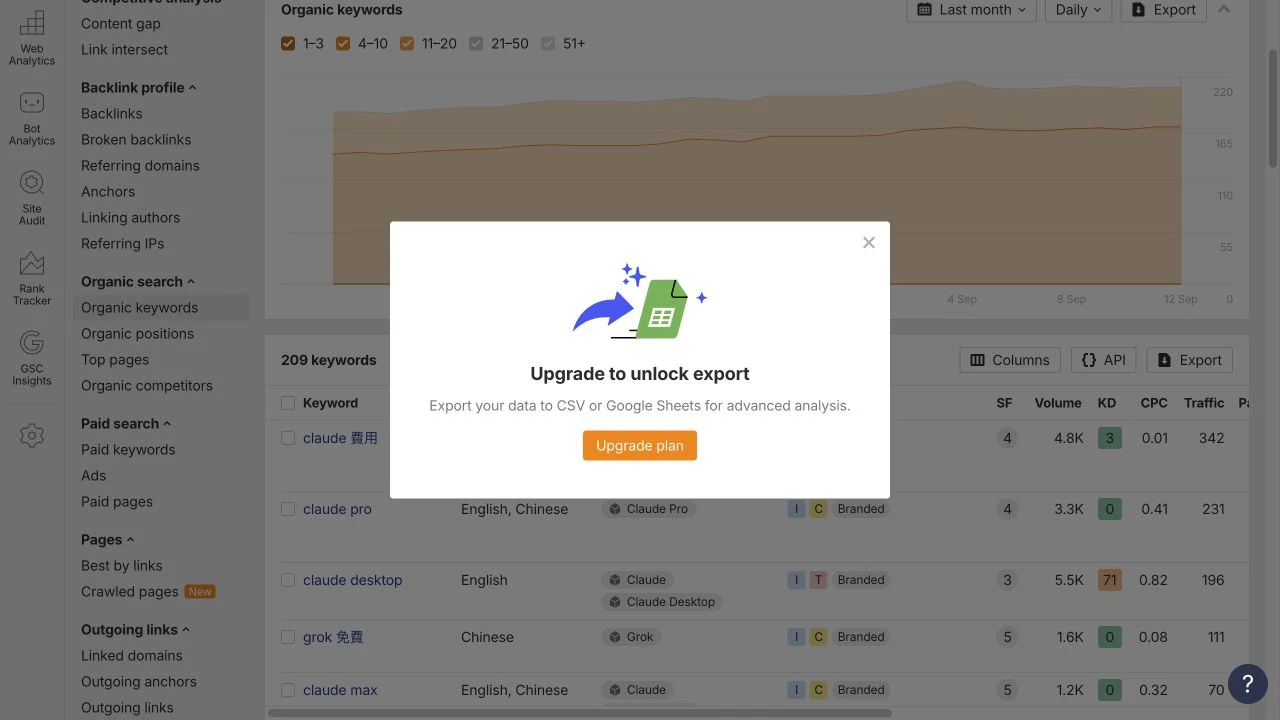Open the claude pro keyword link
Image resolution: width=1280 pixels, height=720 pixels.
click(337, 509)
